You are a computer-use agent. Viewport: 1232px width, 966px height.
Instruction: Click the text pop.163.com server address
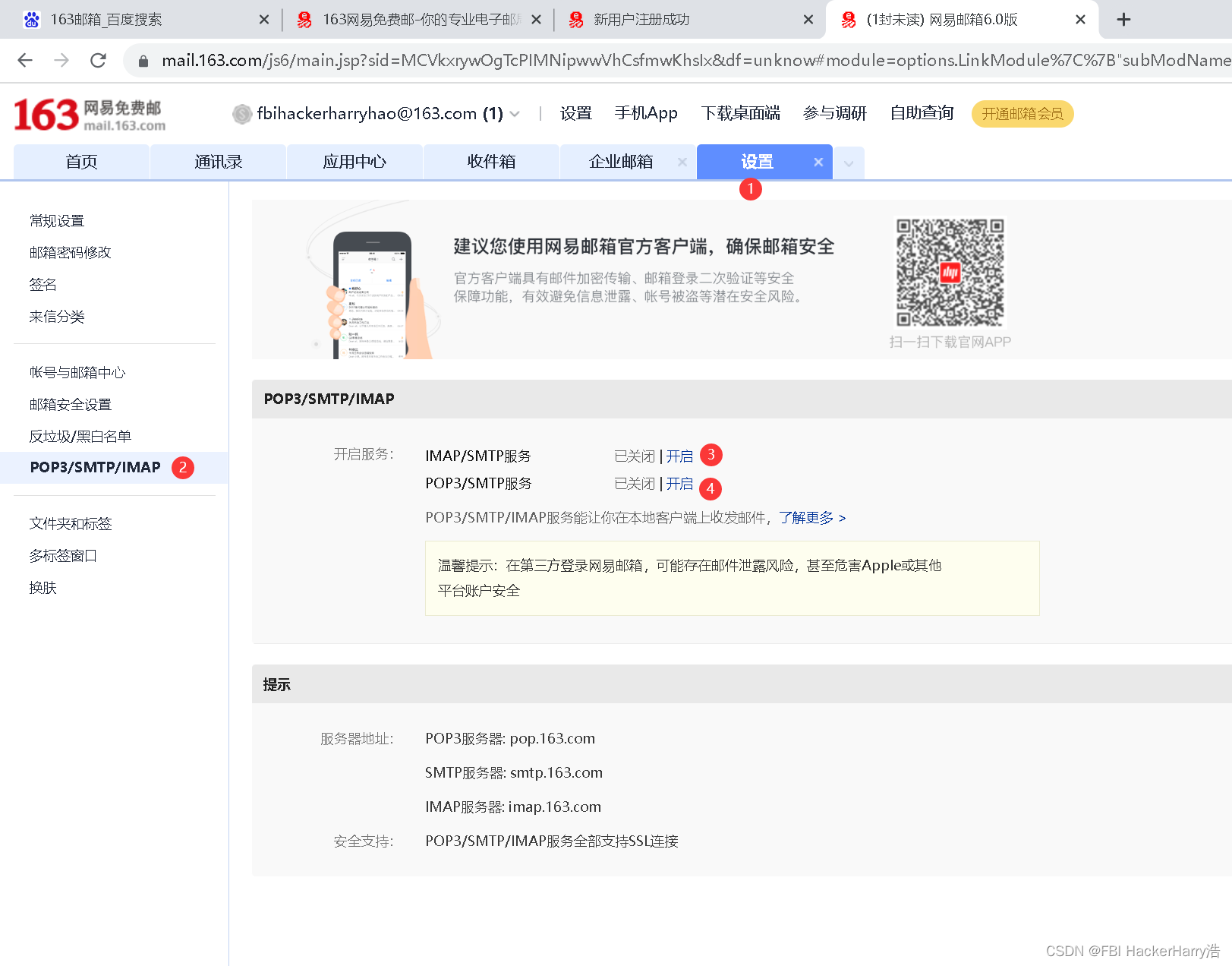point(553,739)
